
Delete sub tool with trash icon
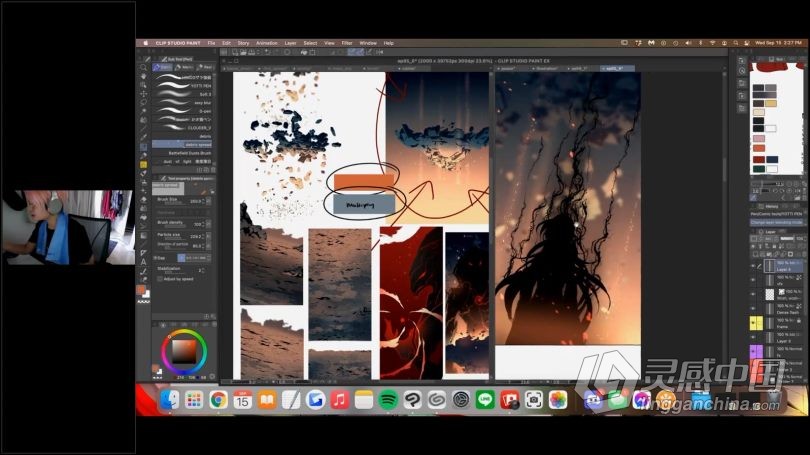[x=213, y=170]
